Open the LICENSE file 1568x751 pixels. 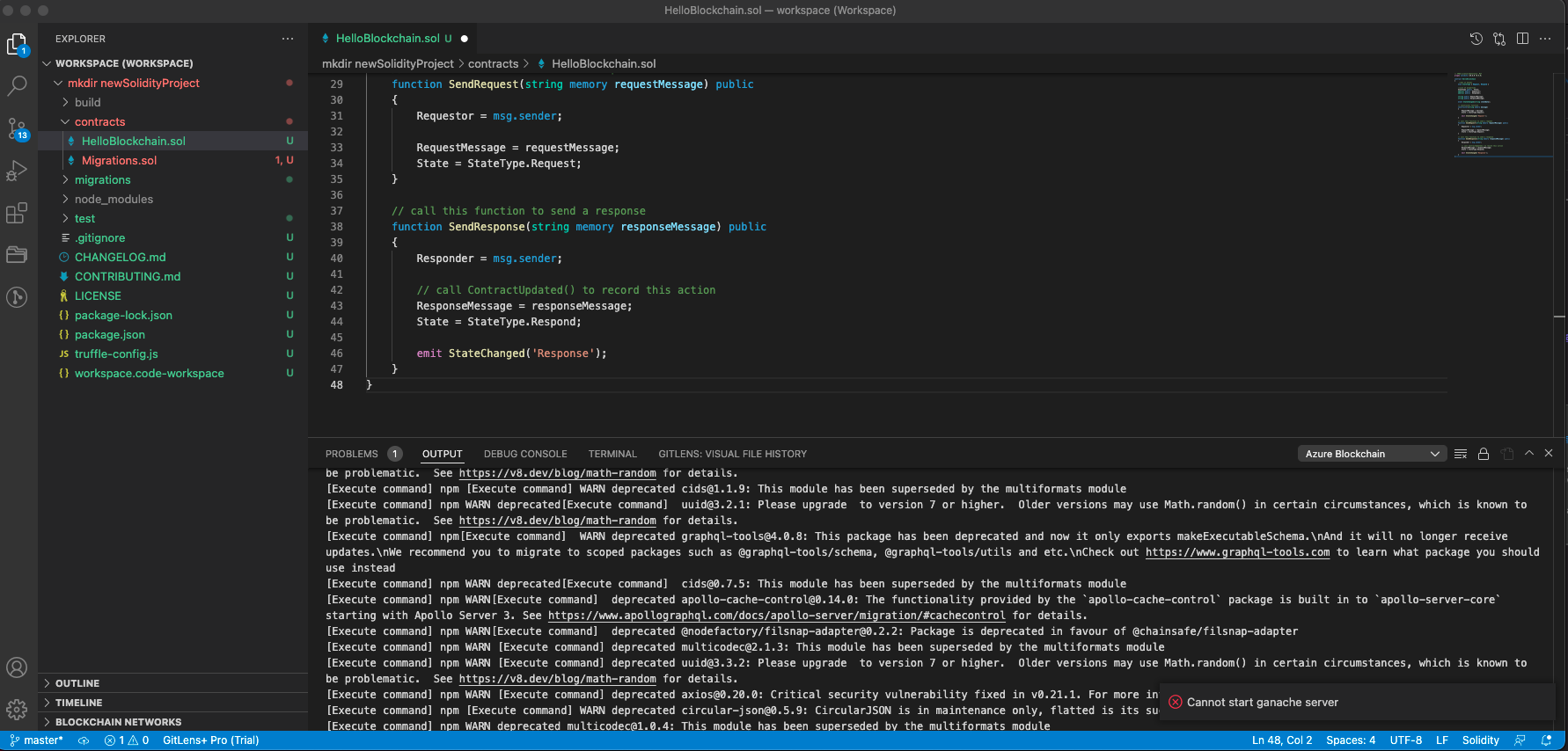[173, 295]
